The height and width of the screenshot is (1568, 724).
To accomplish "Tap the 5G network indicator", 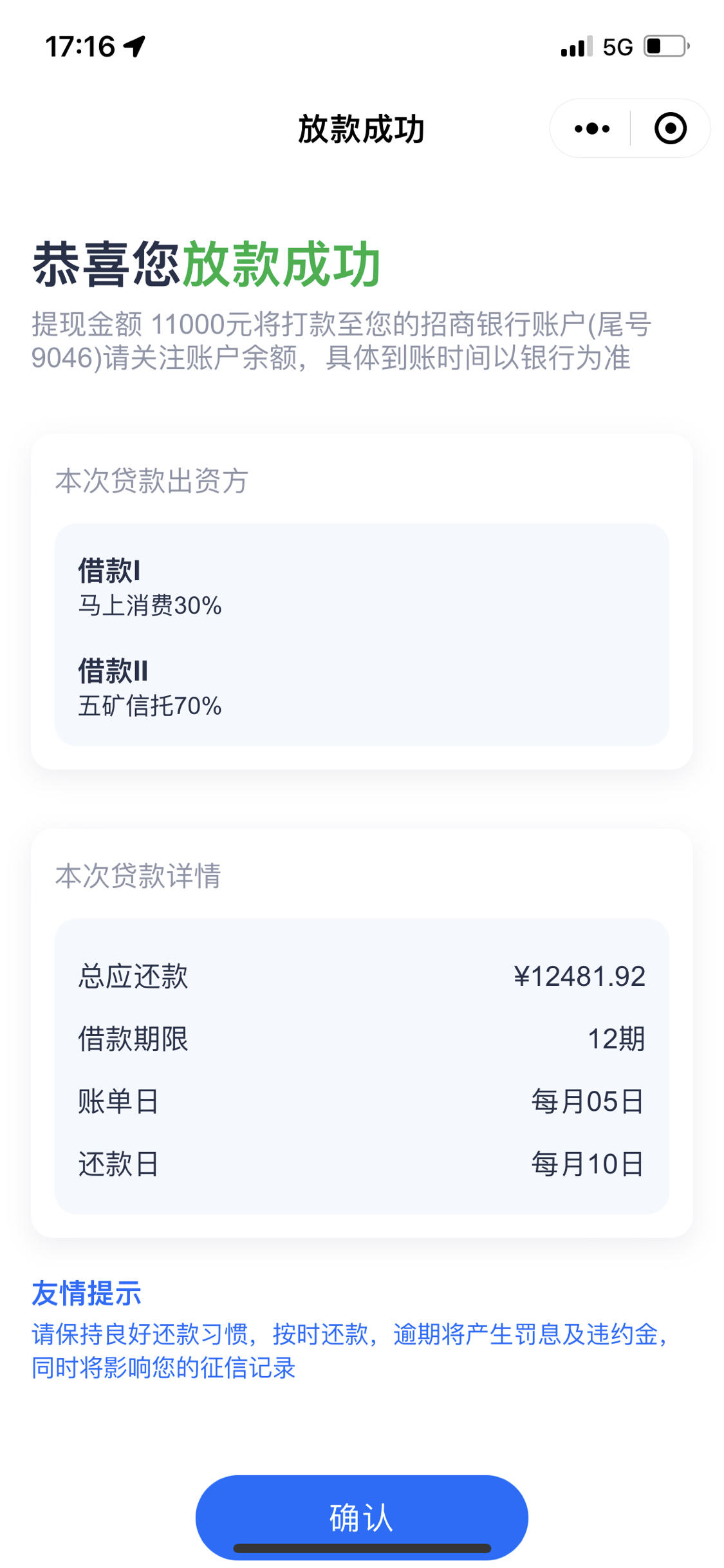I will point(617,47).
